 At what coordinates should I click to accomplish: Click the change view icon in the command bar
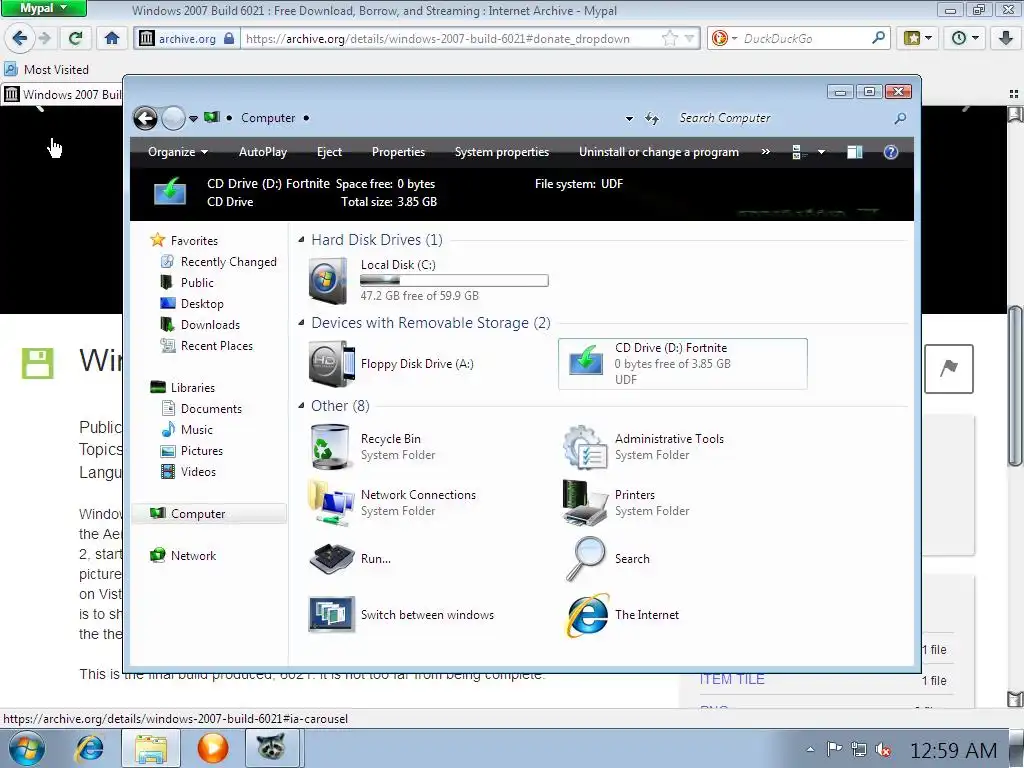coord(797,152)
